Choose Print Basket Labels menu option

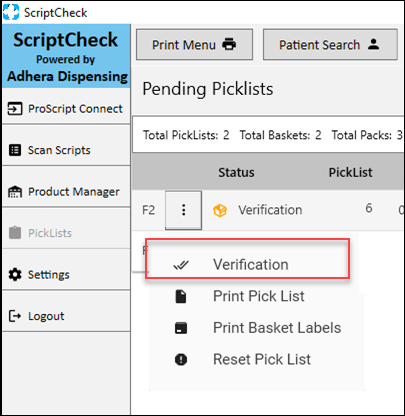click(277, 328)
